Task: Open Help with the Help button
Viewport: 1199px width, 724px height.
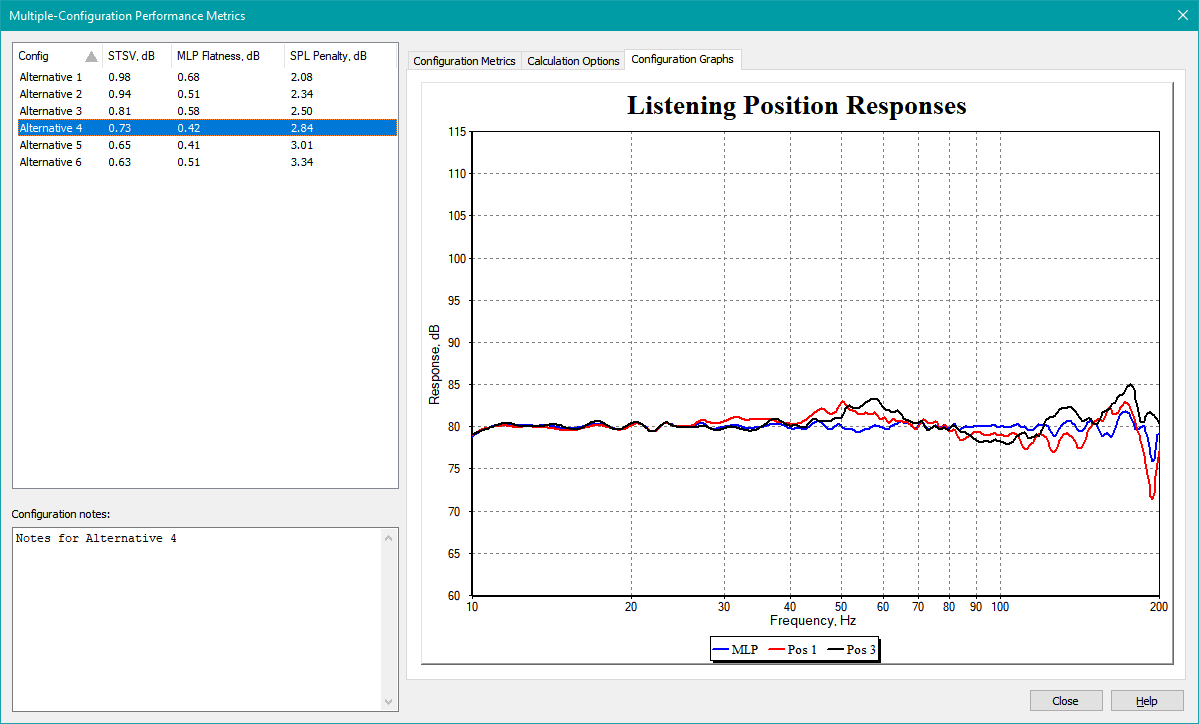Action: tap(1146, 701)
